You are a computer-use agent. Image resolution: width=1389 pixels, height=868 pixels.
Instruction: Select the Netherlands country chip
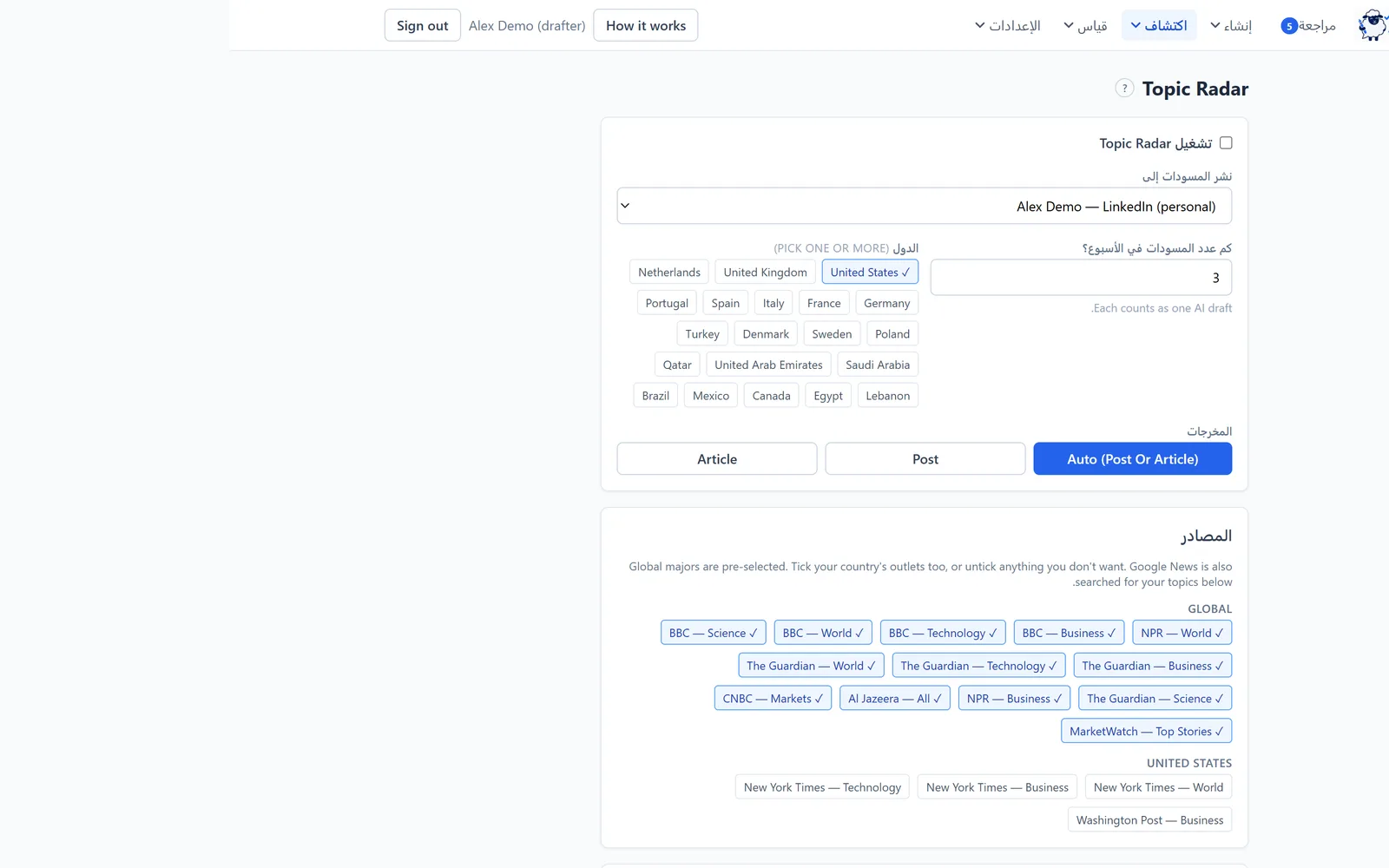pyautogui.click(x=669, y=273)
